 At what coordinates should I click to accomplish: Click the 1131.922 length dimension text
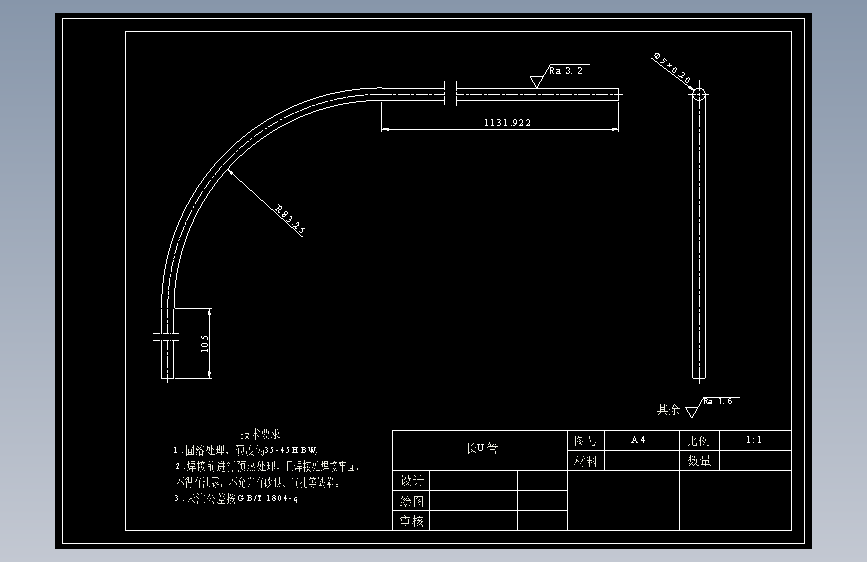pos(507,122)
